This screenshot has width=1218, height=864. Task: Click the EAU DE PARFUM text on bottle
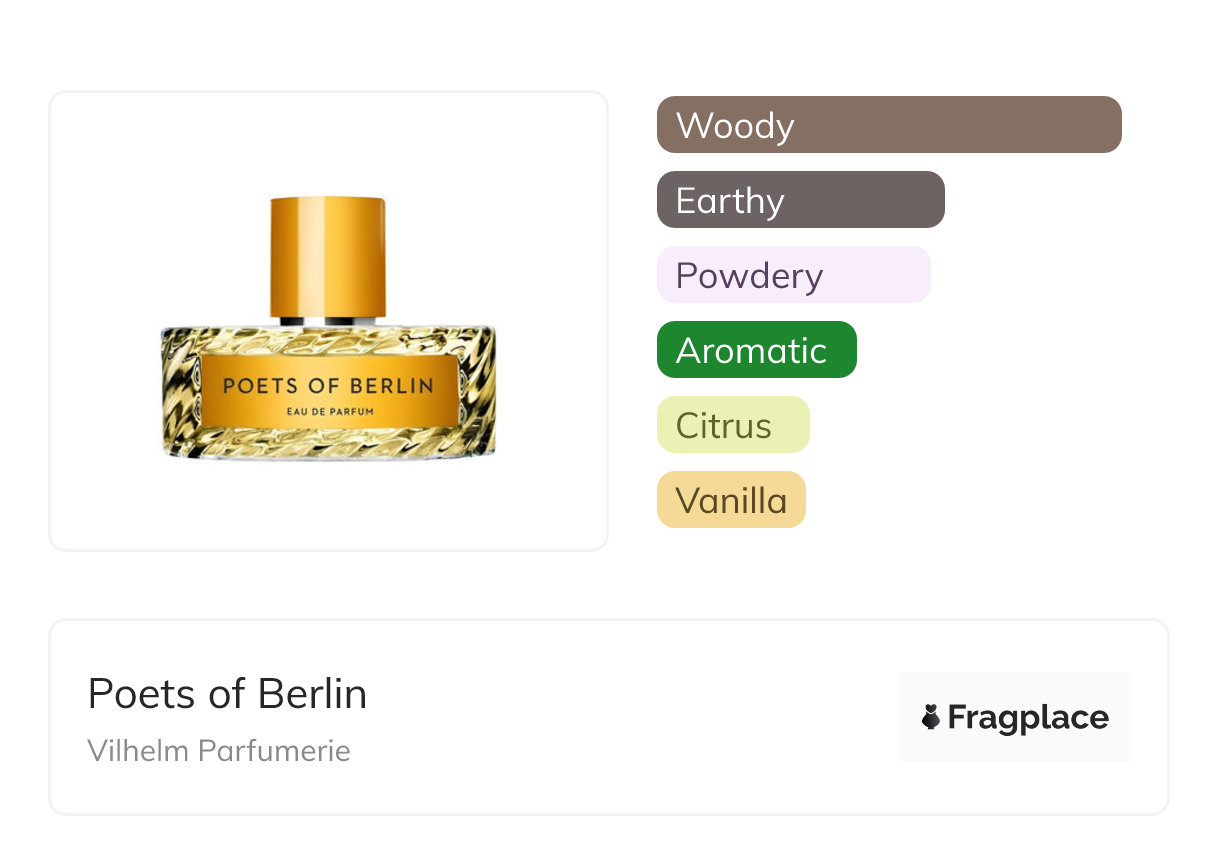point(328,412)
